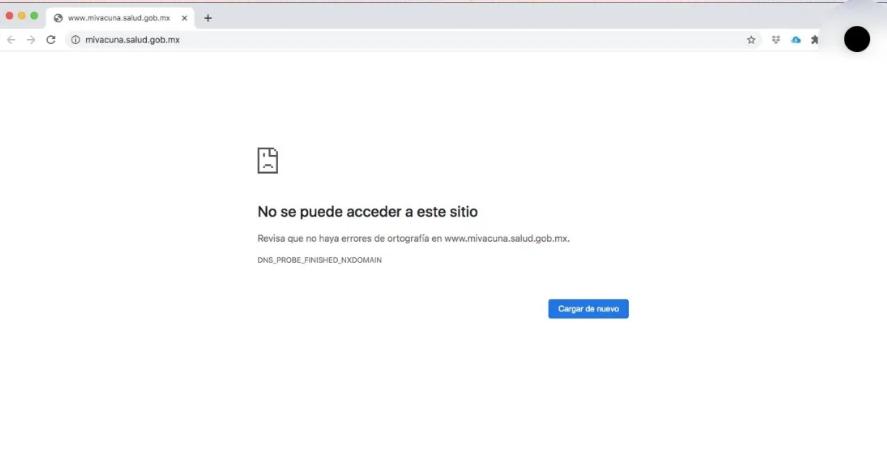The width and height of the screenshot is (887, 466).
Task: Reload the page with the toolbar refresh icon
Action: click(x=51, y=40)
